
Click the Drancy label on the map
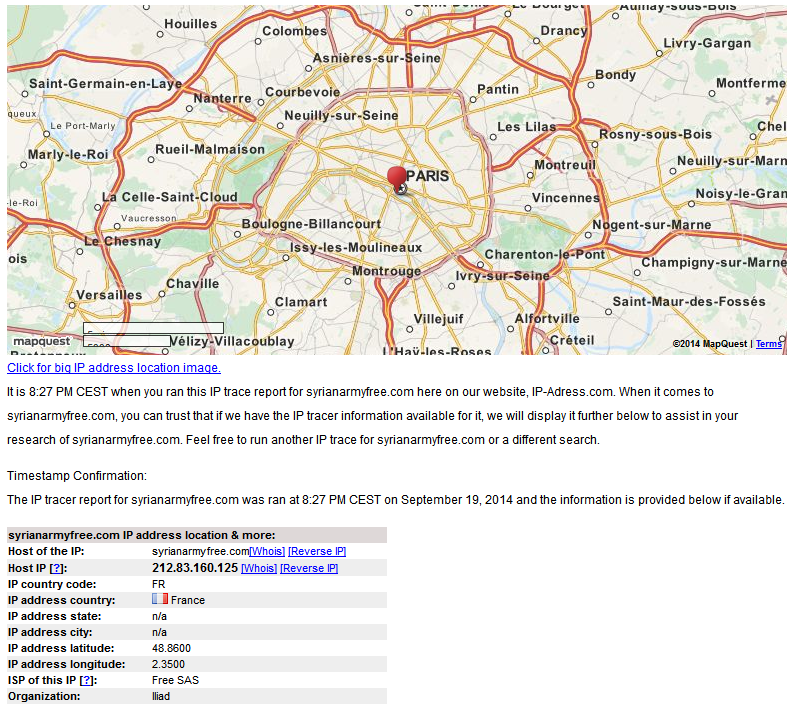pos(564,31)
